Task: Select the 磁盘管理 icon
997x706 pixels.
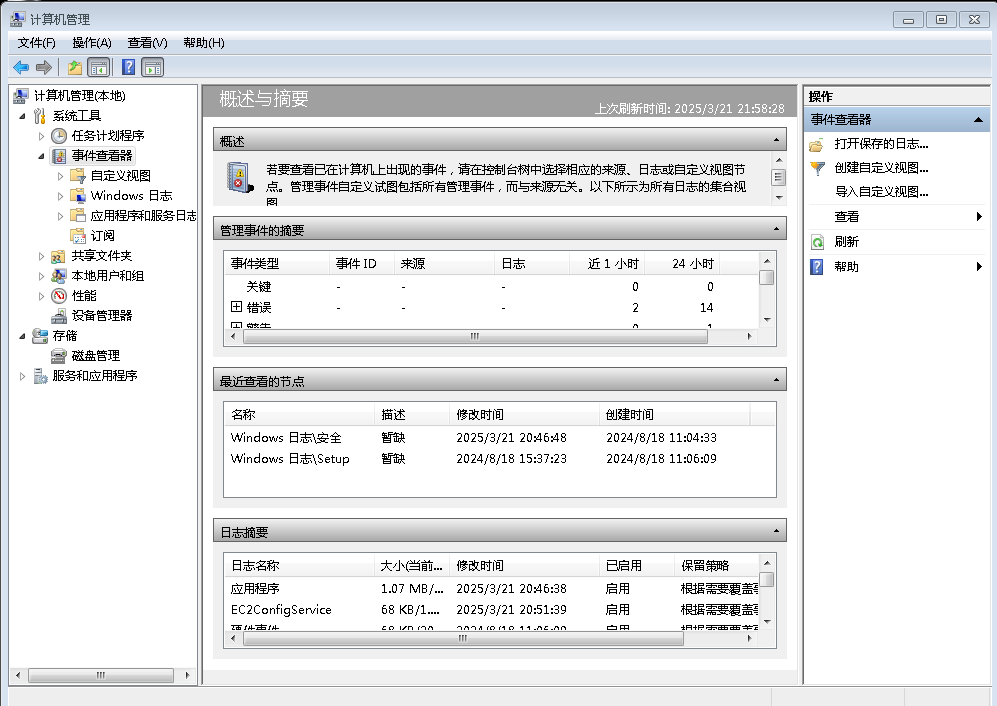Action: 58,356
